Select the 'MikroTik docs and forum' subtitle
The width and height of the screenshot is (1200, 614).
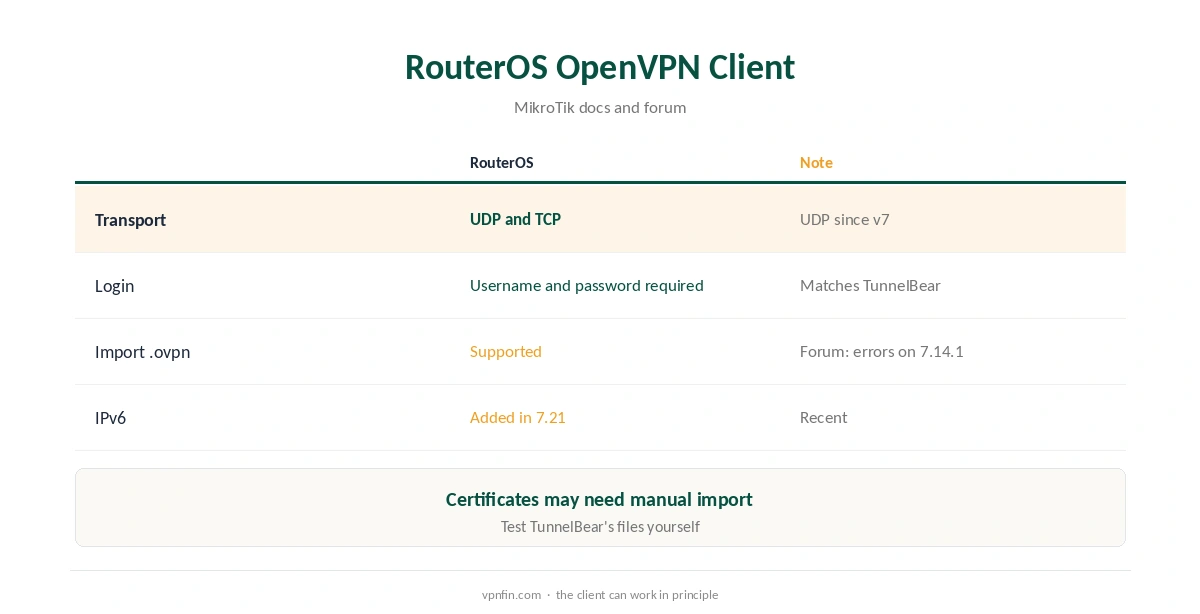click(x=600, y=107)
